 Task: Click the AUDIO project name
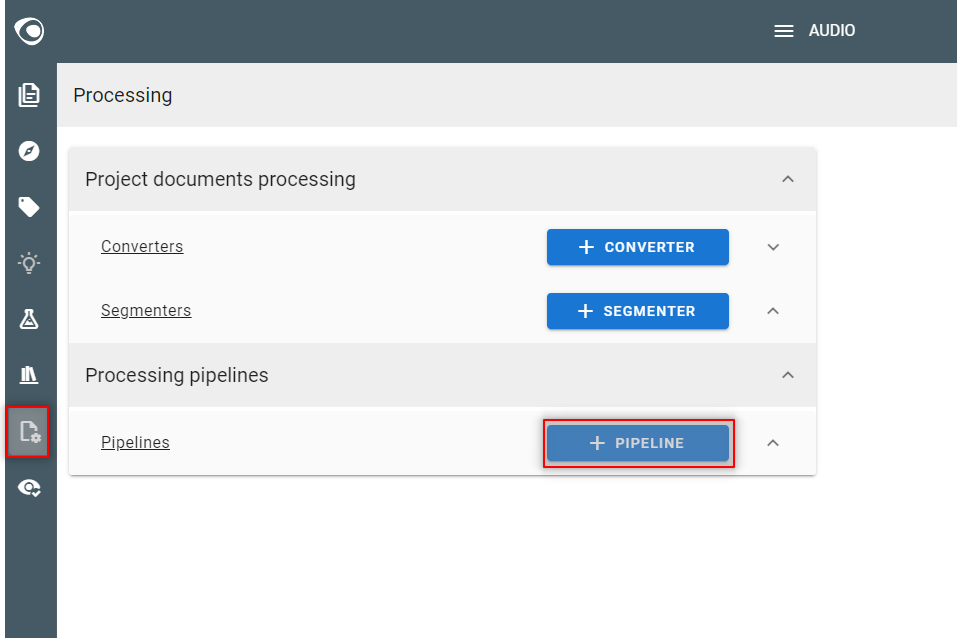click(832, 31)
